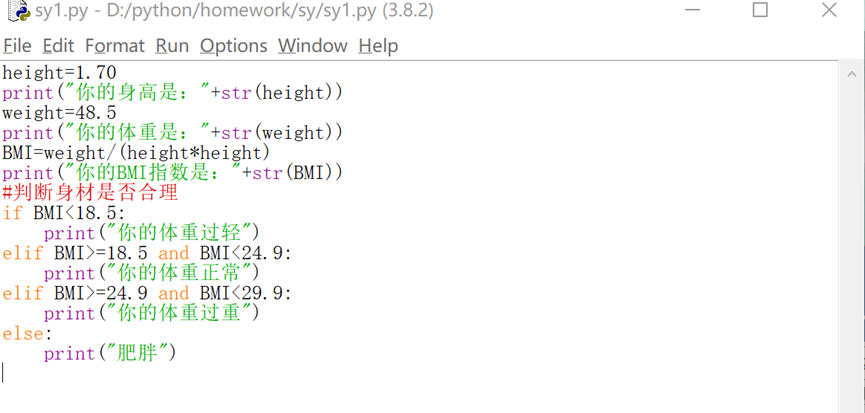865x413 pixels.
Task: Click the BMI=weight/(height*height) line
Action: (136, 152)
